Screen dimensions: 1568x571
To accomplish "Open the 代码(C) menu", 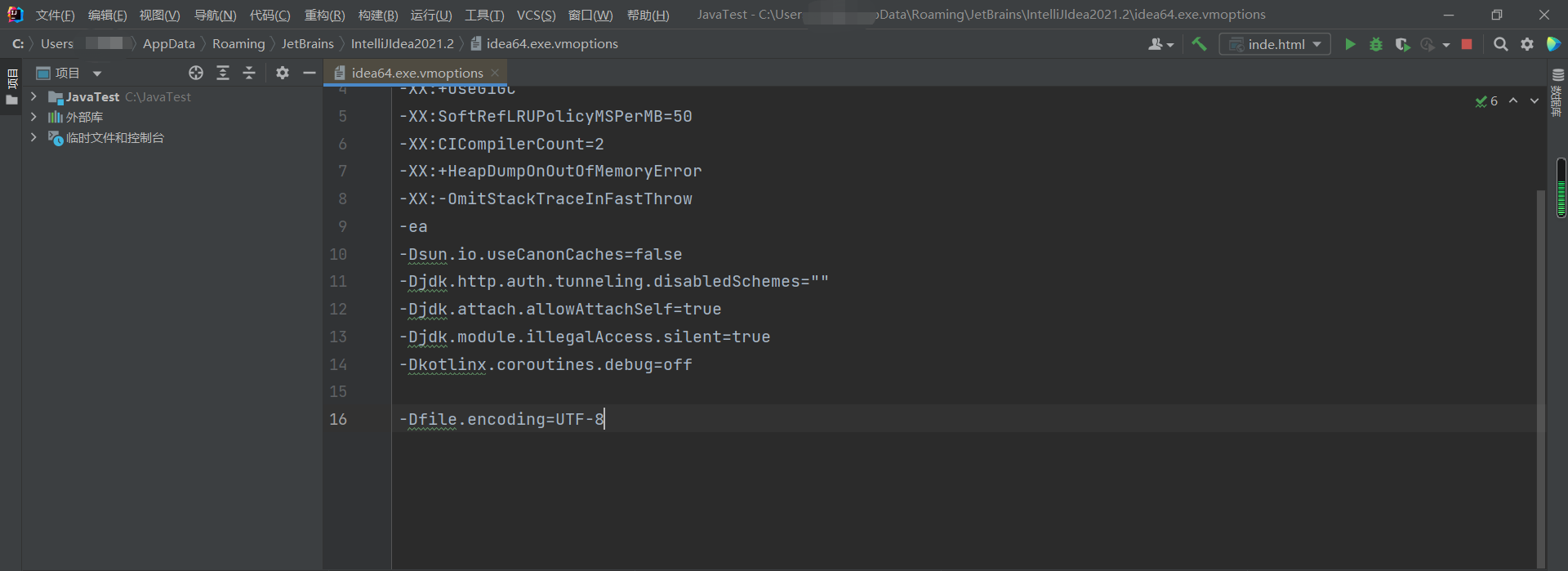I will [x=269, y=16].
